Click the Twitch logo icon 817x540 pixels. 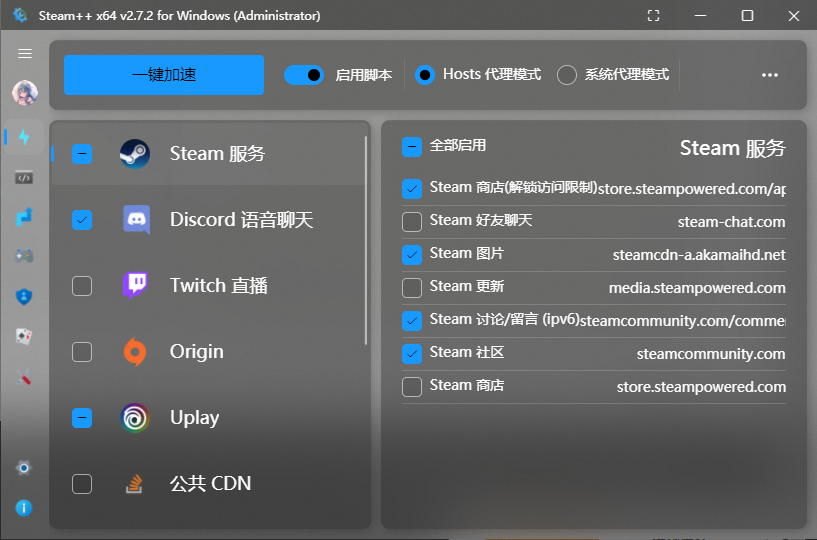coord(135,285)
